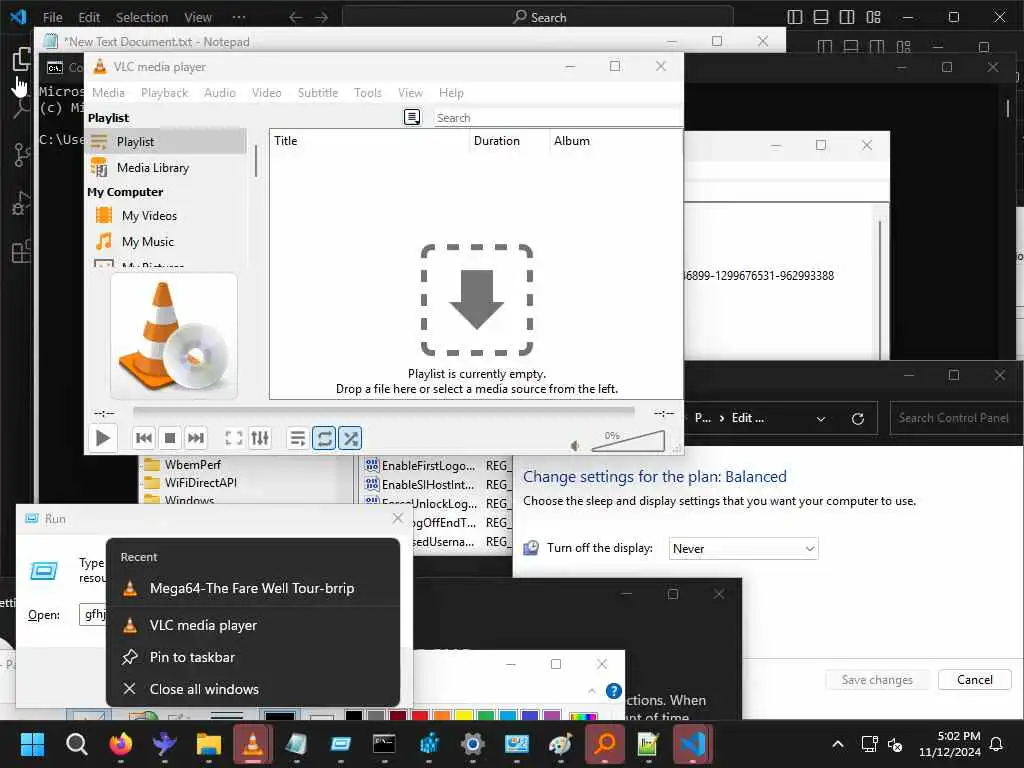1024x768 pixels.
Task: Open VS Code File menu
Action: tap(52, 17)
